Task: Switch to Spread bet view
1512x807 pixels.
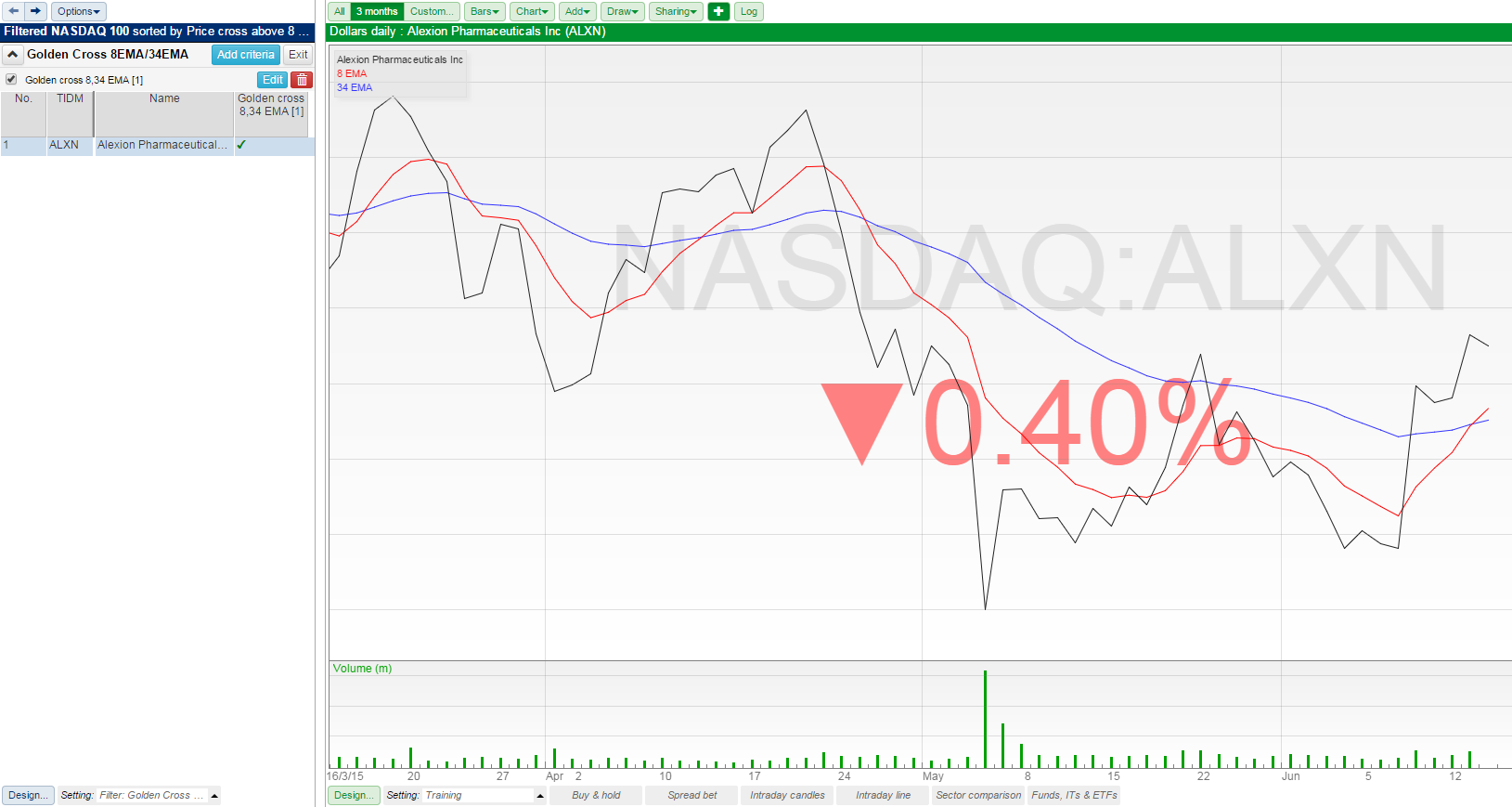Action: pyautogui.click(x=692, y=796)
